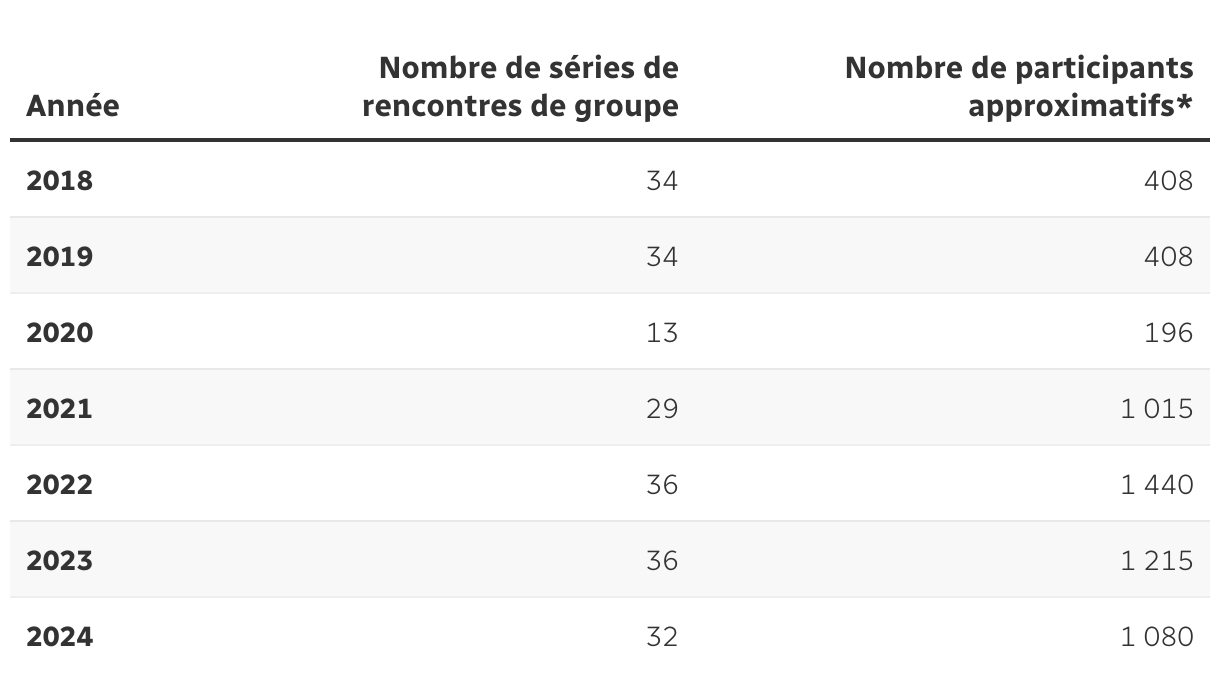
Task: Select the 2022 row label
Action: coord(59,485)
